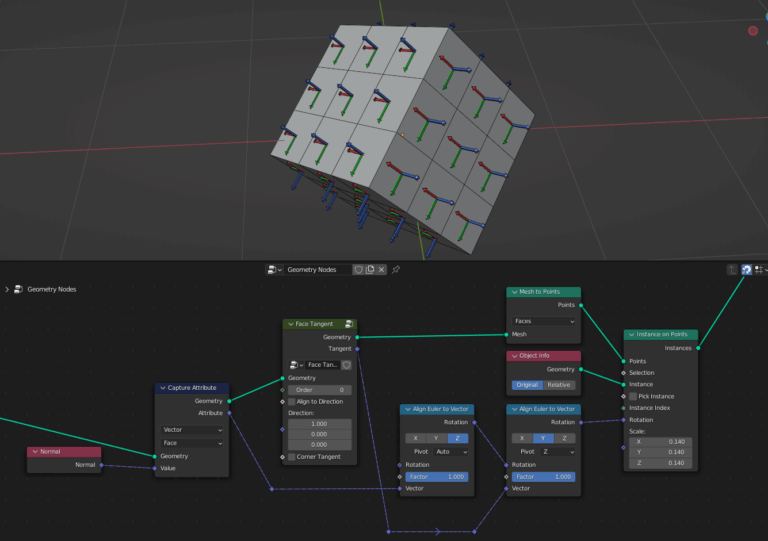Open group browse icon inside Face Tangent node
This screenshot has width=768, height=541.
[296, 365]
